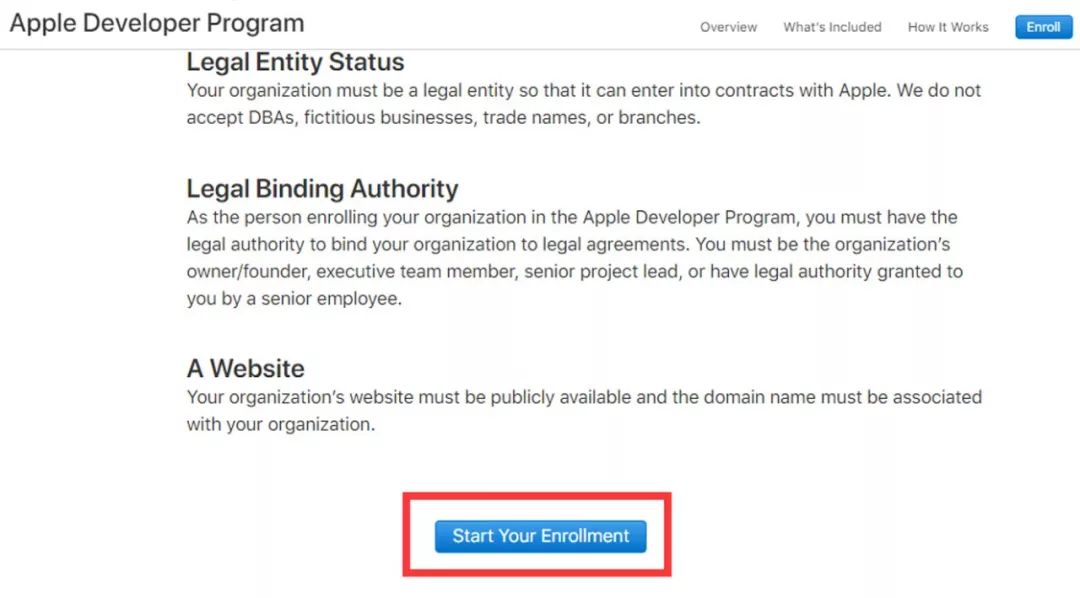This screenshot has width=1080, height=598.
Task: Select the Legal Entity Status heading
Action: (x=295, y=62)
